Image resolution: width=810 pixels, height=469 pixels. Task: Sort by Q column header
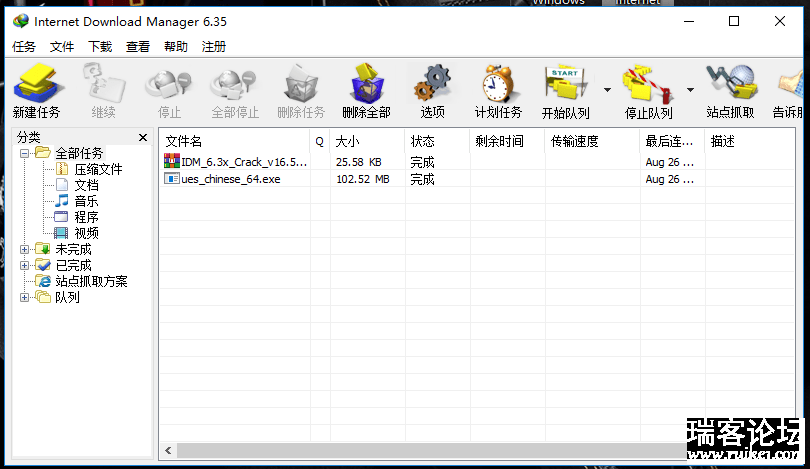click(320, 142)
